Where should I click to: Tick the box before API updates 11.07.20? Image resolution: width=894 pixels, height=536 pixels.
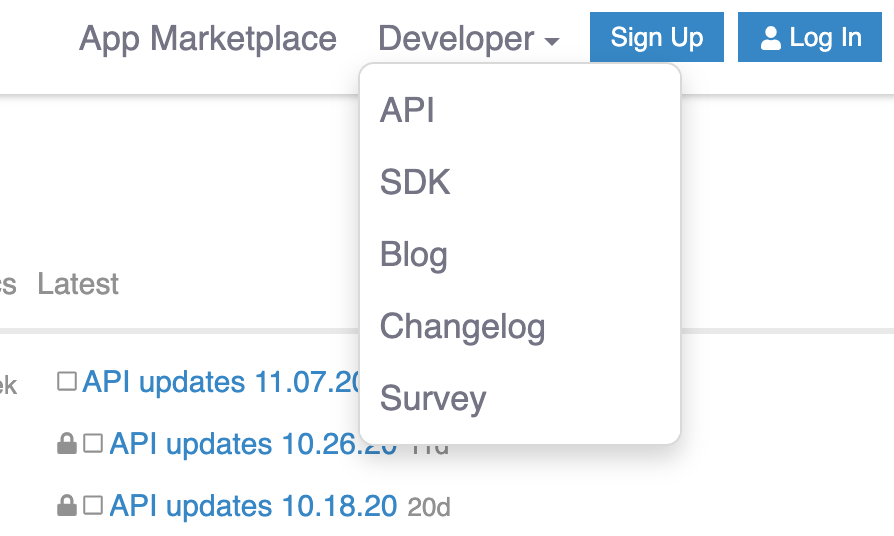coord(67,382)
